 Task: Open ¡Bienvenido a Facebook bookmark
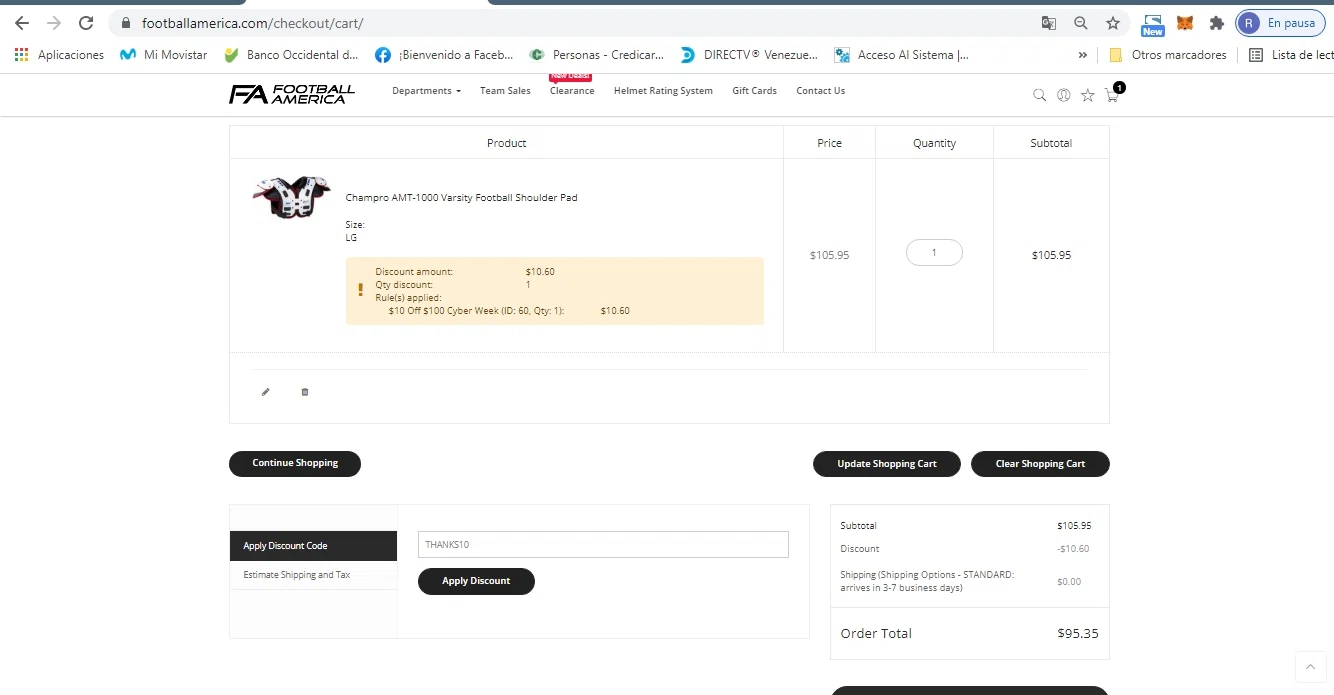click(x=444, y=55)
